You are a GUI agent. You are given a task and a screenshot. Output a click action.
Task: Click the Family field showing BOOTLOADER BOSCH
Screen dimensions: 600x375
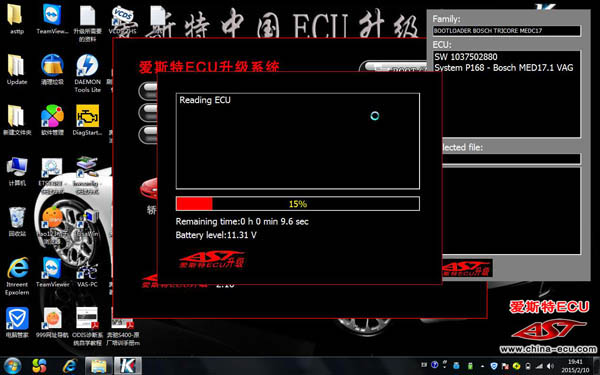(x=507, y=31)
